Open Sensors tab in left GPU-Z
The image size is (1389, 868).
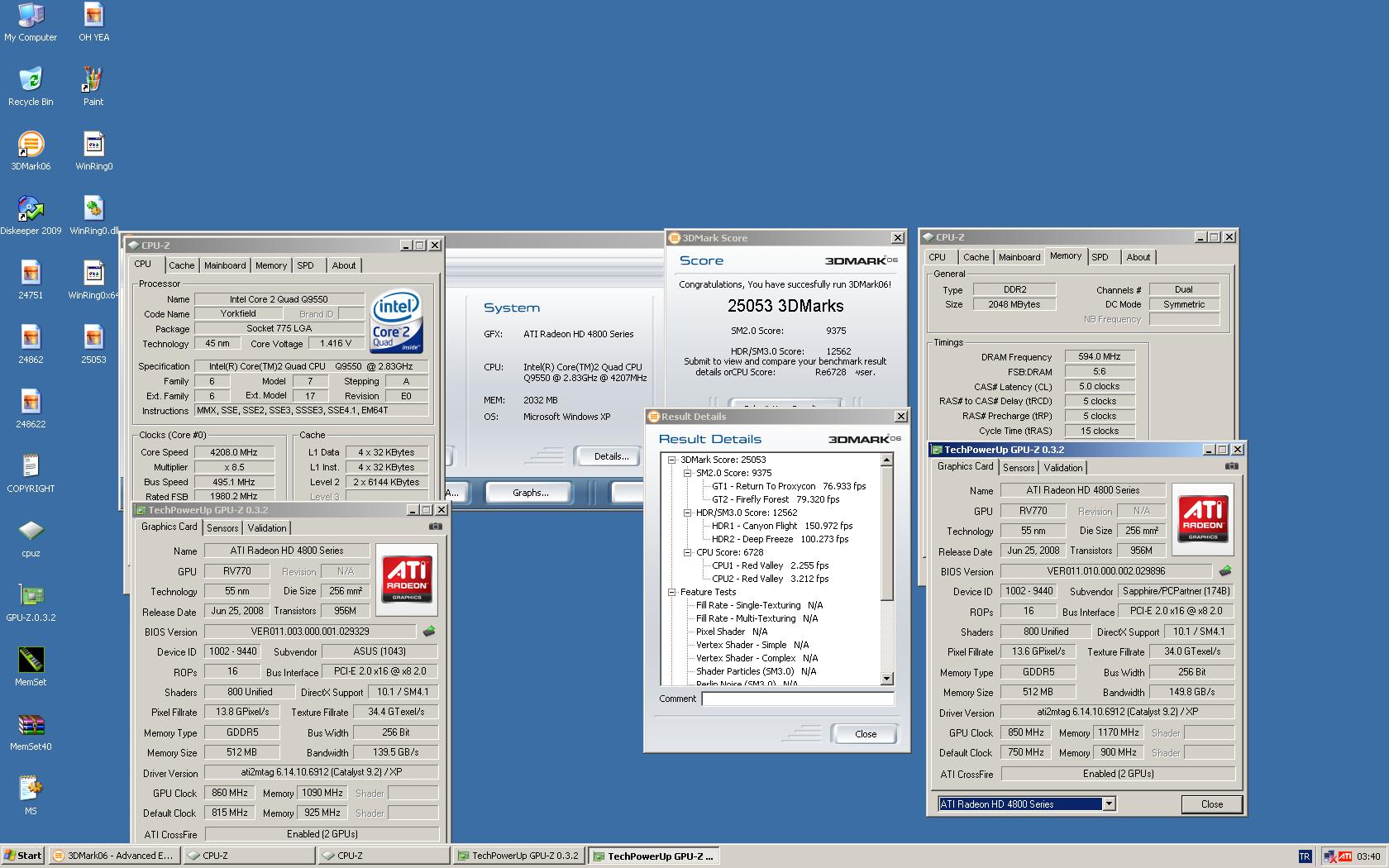point(222,527)
